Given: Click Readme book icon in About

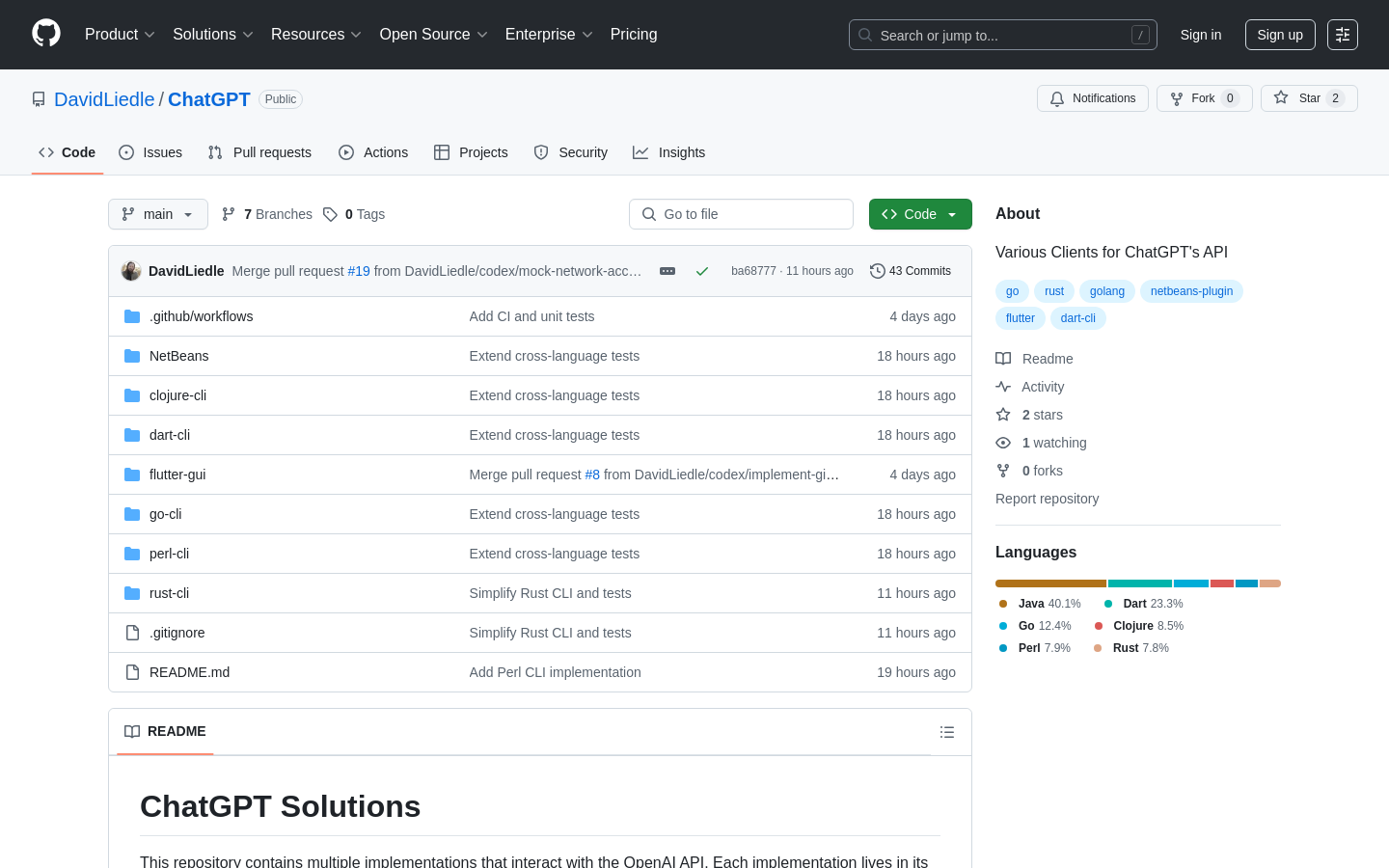Looking at the screenshot, I should click(1003, 359).
